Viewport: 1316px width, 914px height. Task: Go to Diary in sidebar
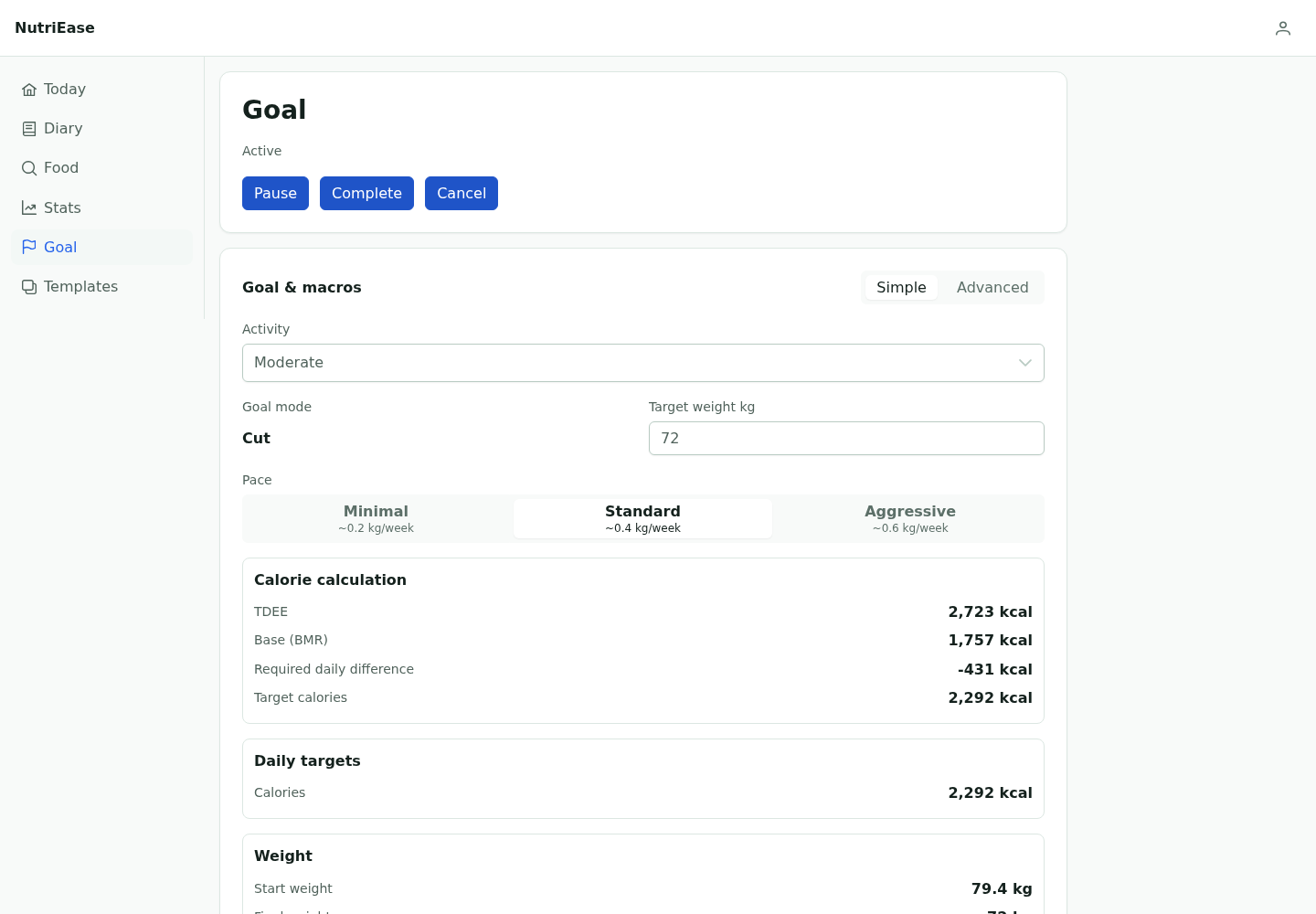coord(63,129)
